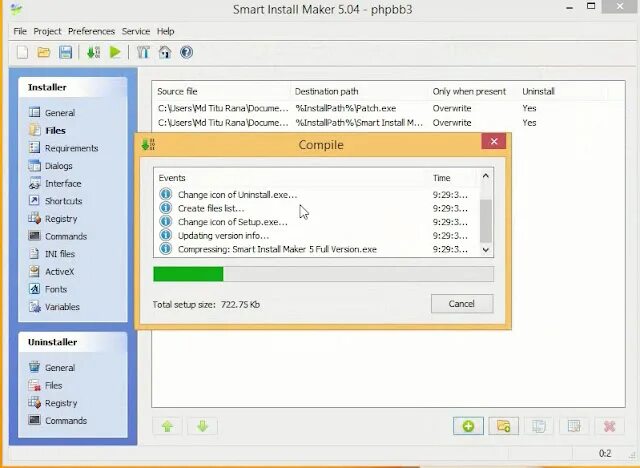Click the Events column header

click(291, 178)
